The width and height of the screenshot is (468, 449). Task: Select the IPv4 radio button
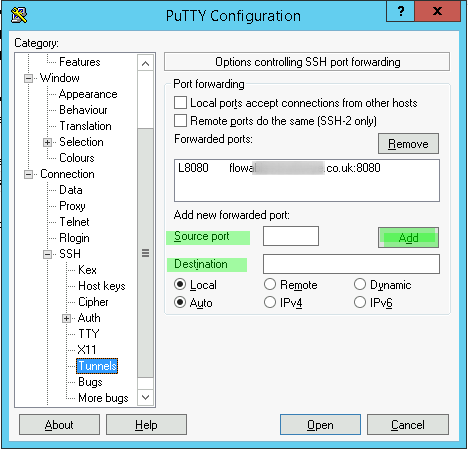270,303
